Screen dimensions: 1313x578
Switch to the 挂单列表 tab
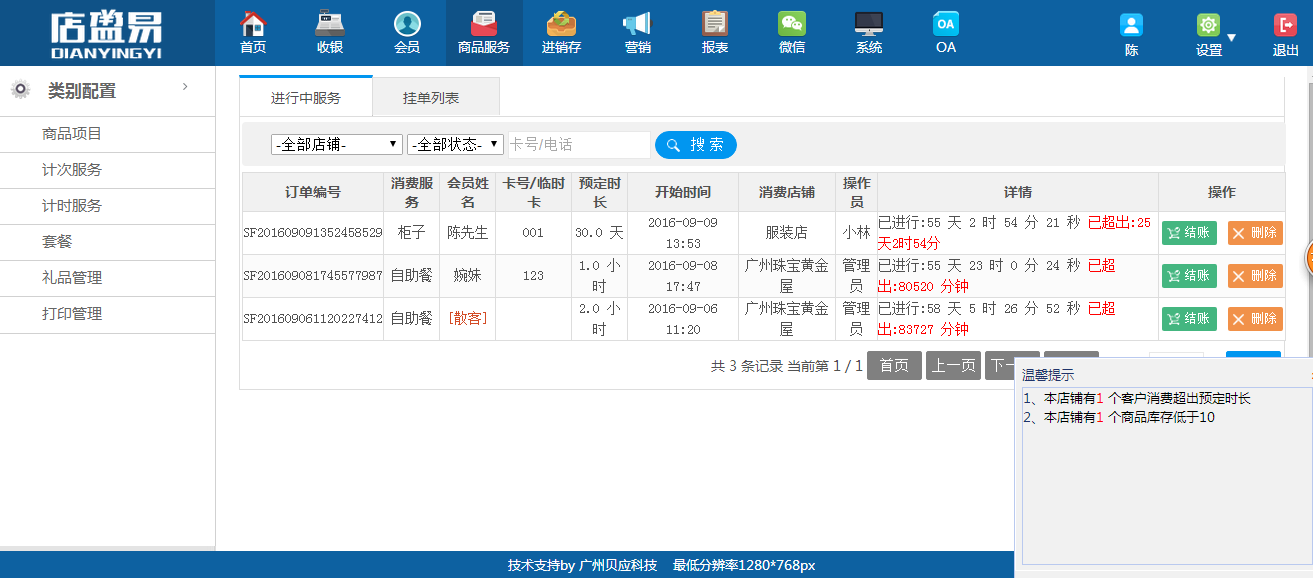(431, 98)
